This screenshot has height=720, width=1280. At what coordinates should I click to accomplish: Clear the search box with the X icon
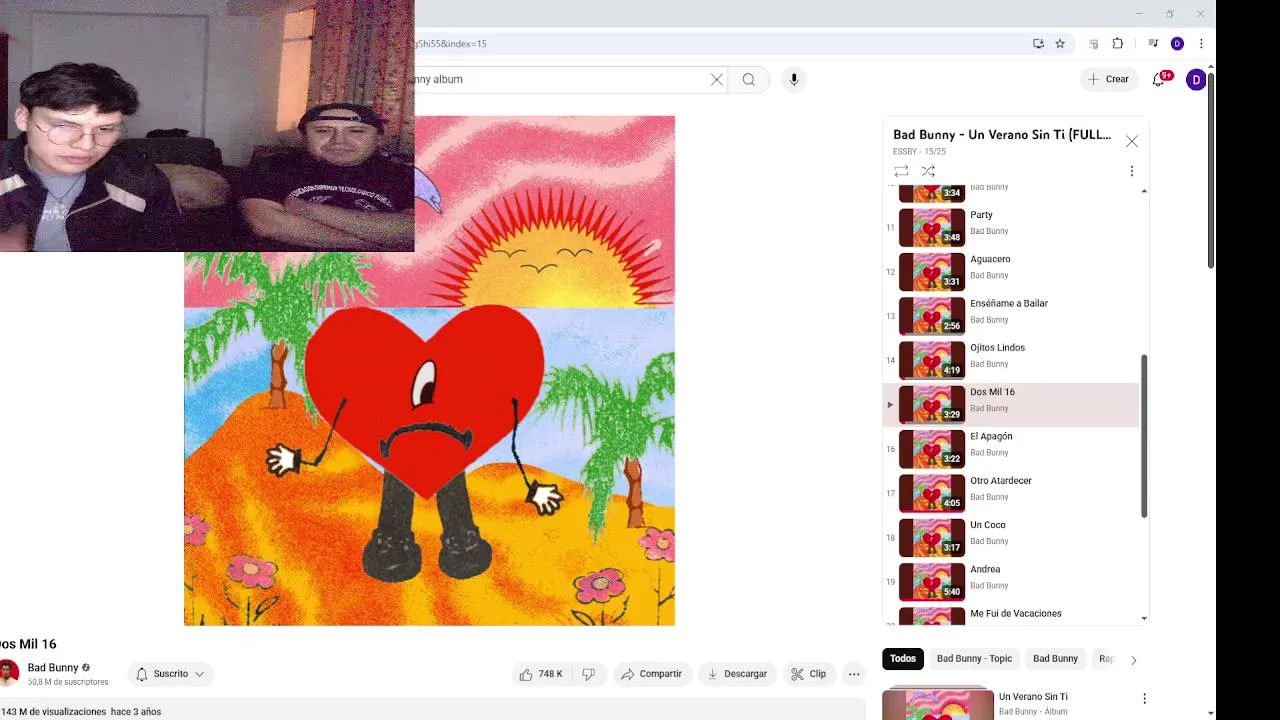pos(716,79)
